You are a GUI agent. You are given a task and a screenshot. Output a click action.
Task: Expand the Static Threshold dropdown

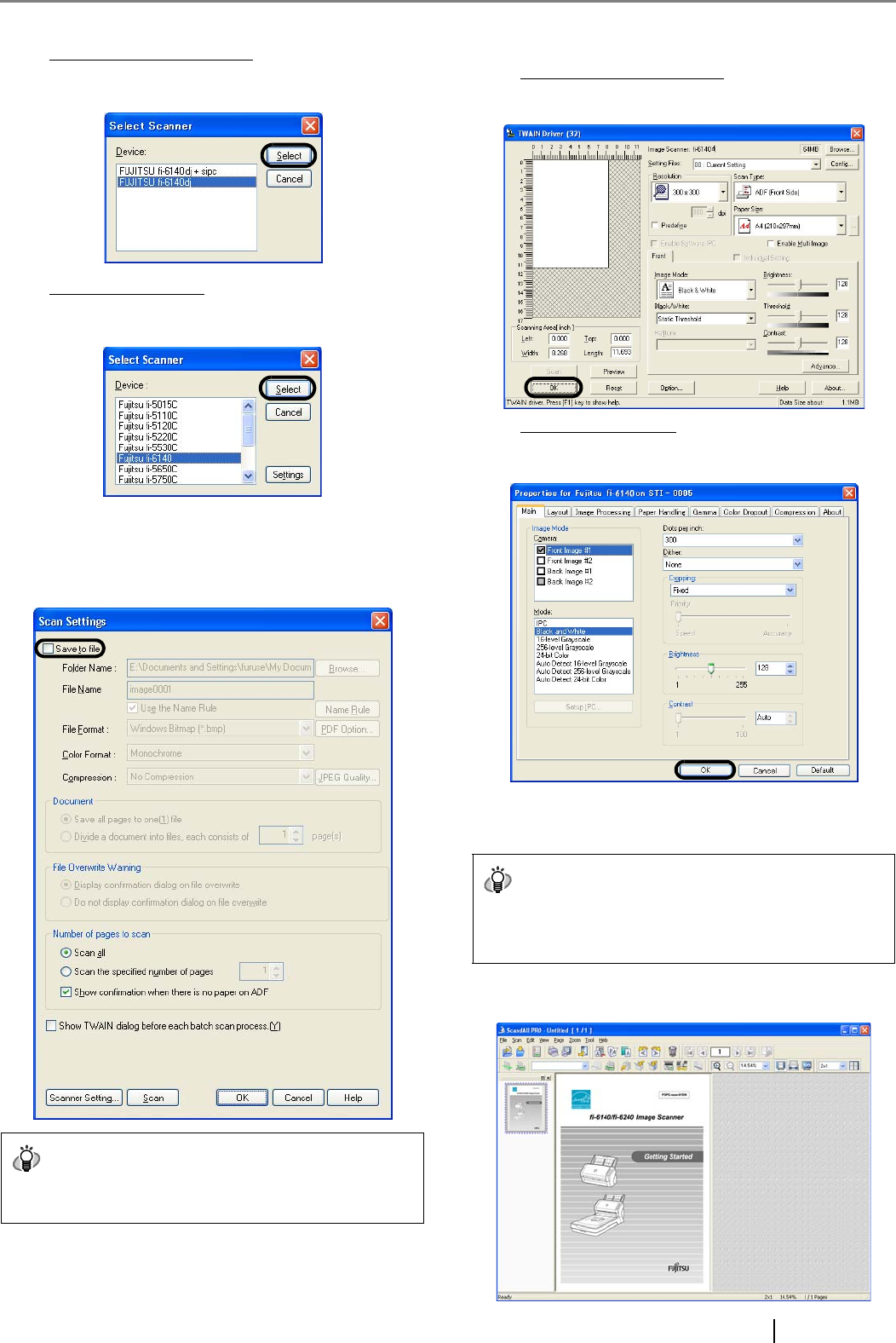[750, 319]
